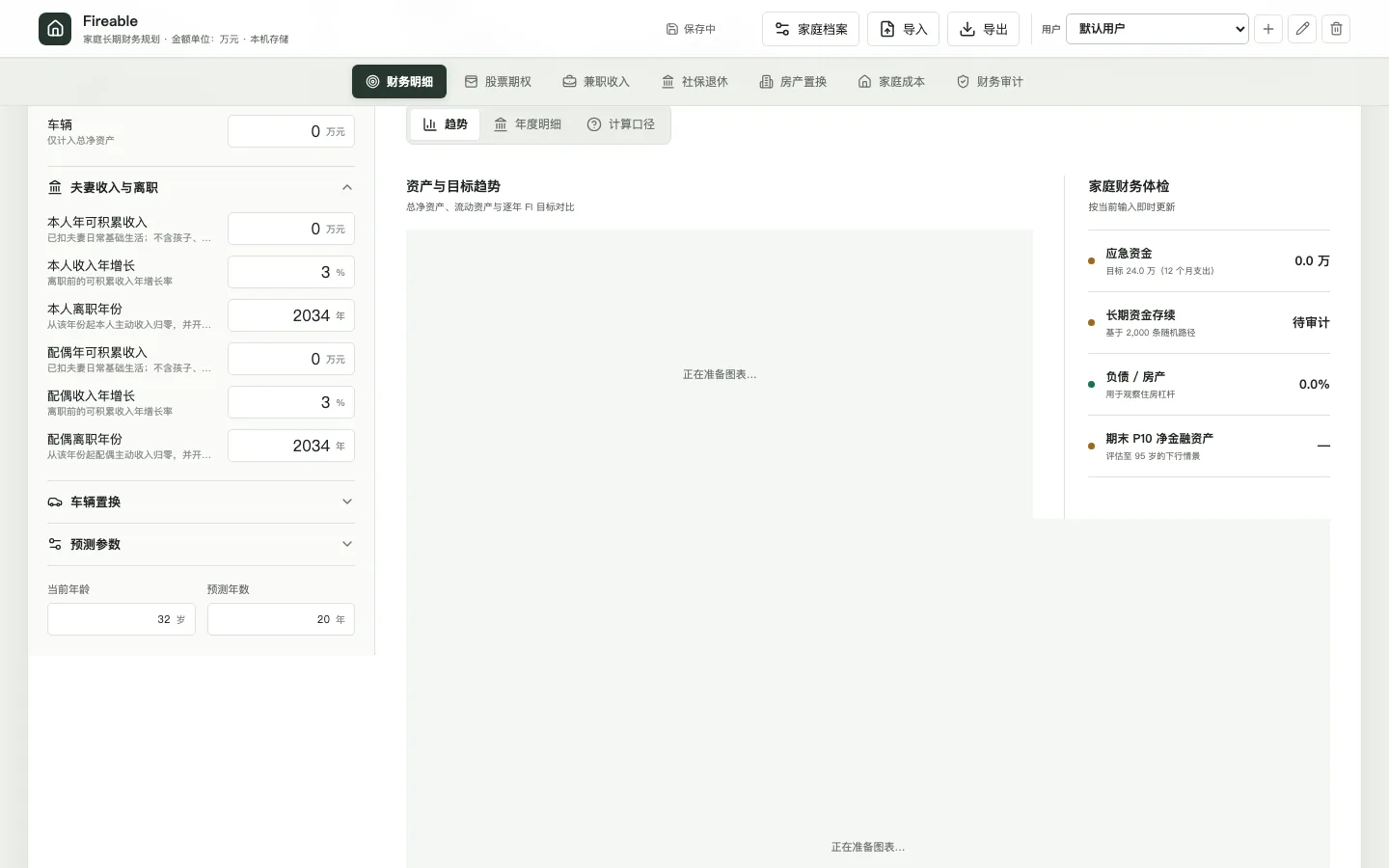Switch to 社保退休 tab

(694, 82)
